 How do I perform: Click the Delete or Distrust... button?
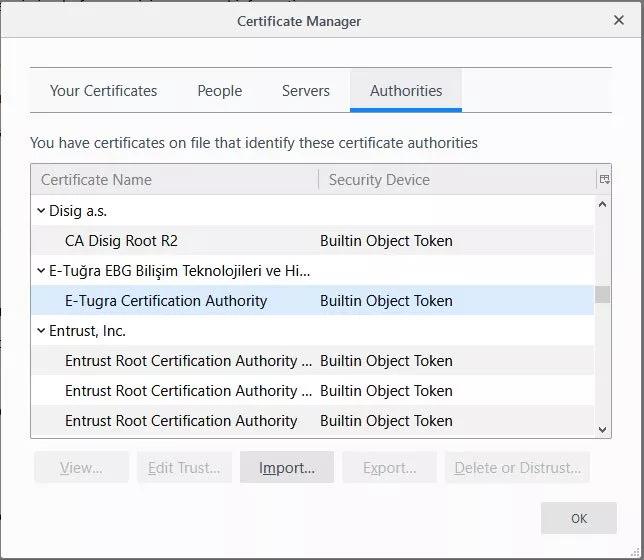click(x=517, y=467)
